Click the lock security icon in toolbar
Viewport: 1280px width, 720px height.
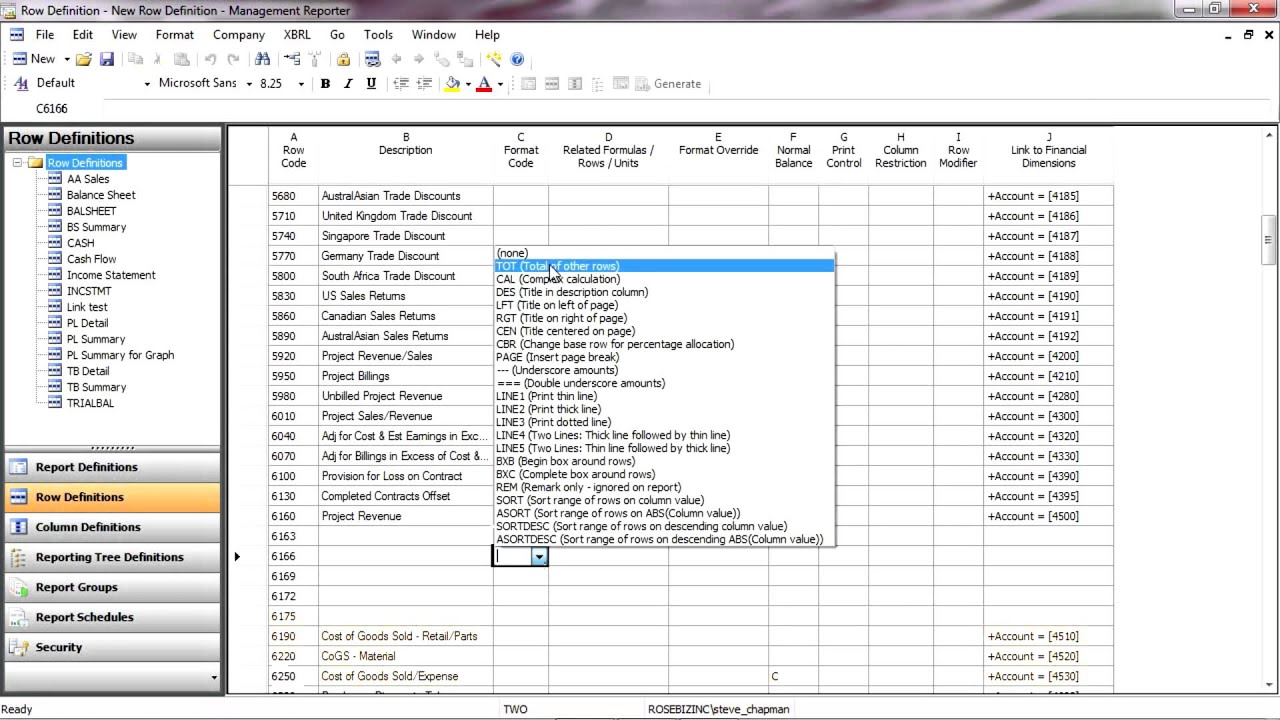tap(343, 59)
